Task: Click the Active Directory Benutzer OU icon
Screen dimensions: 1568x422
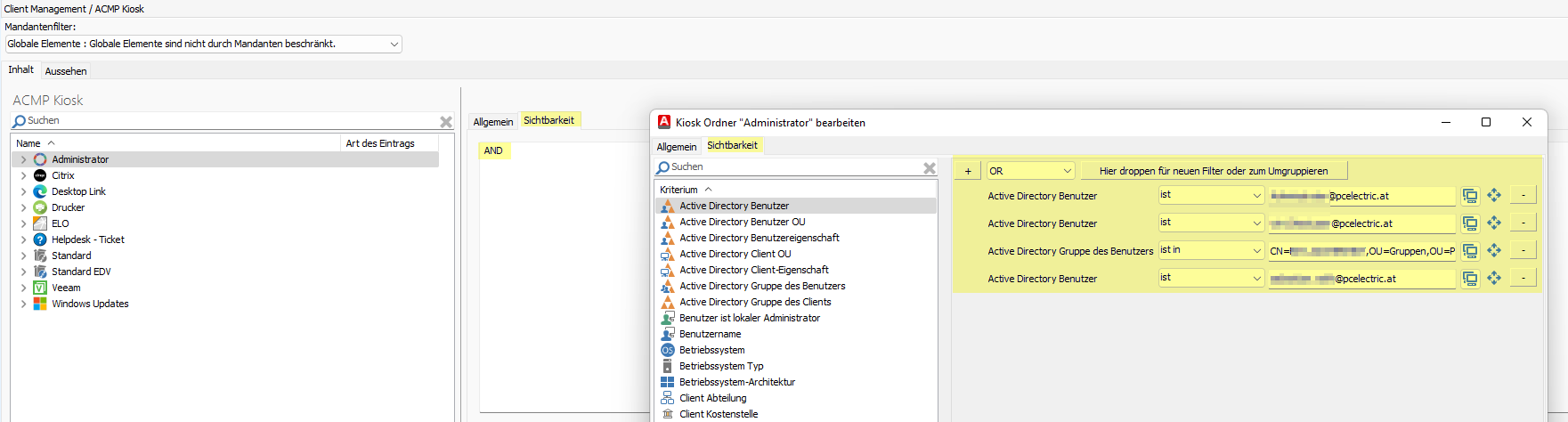Action: [668, 222]
